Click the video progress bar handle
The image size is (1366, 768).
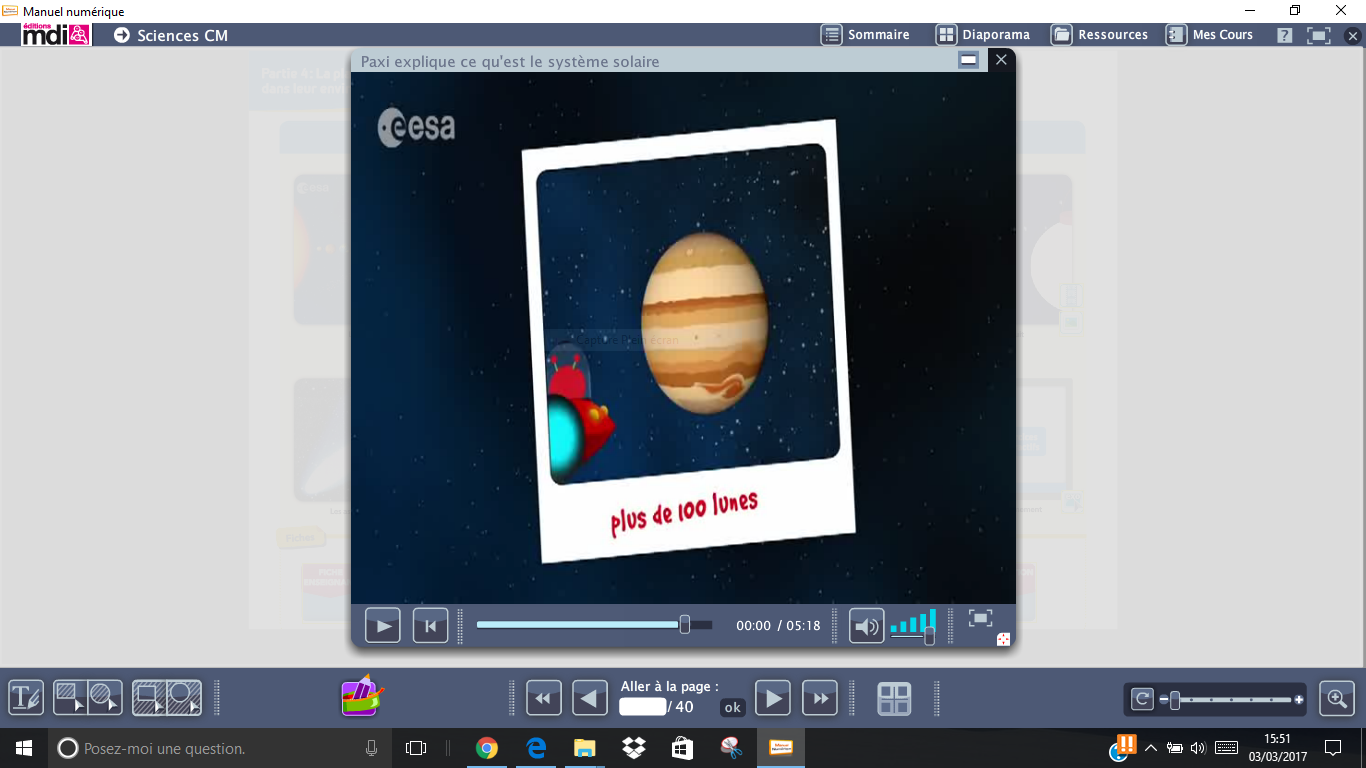click(x=685, y=625)
